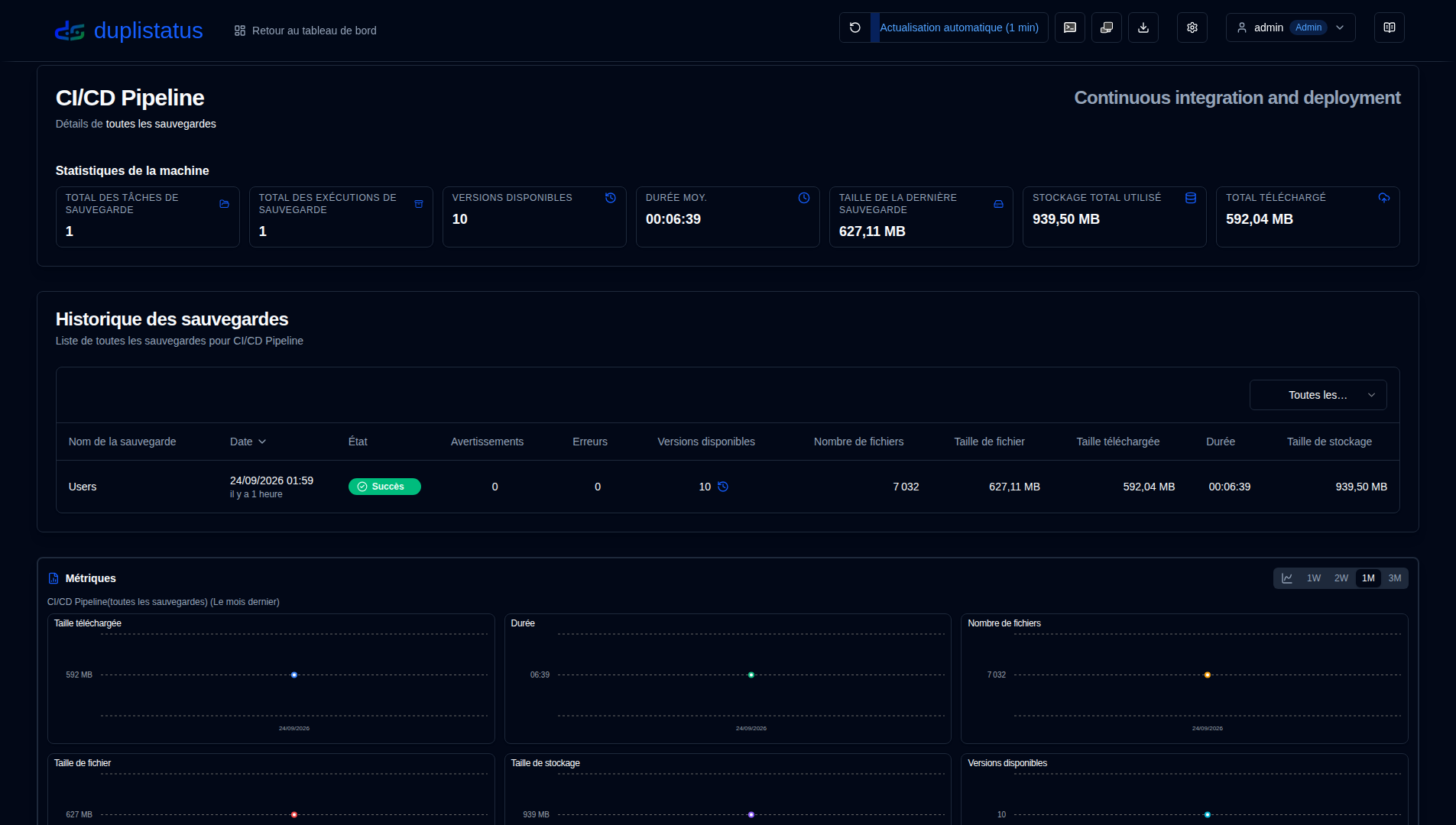The width and height of the screenshot is (1456, 825).
Task: Click the 00:06:39 duration cell in the Users row
Action: click(1229, 487)
